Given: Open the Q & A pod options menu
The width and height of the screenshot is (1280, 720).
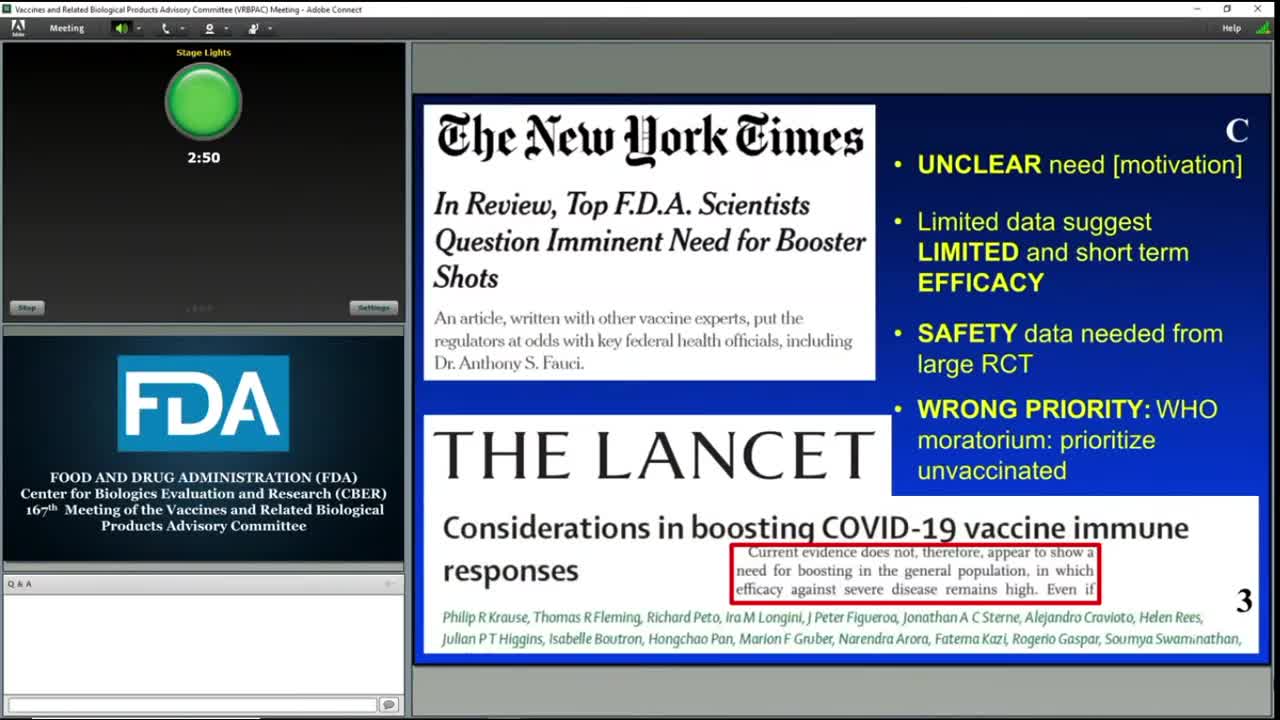Looking at the screenshot, I should (390, 584).
